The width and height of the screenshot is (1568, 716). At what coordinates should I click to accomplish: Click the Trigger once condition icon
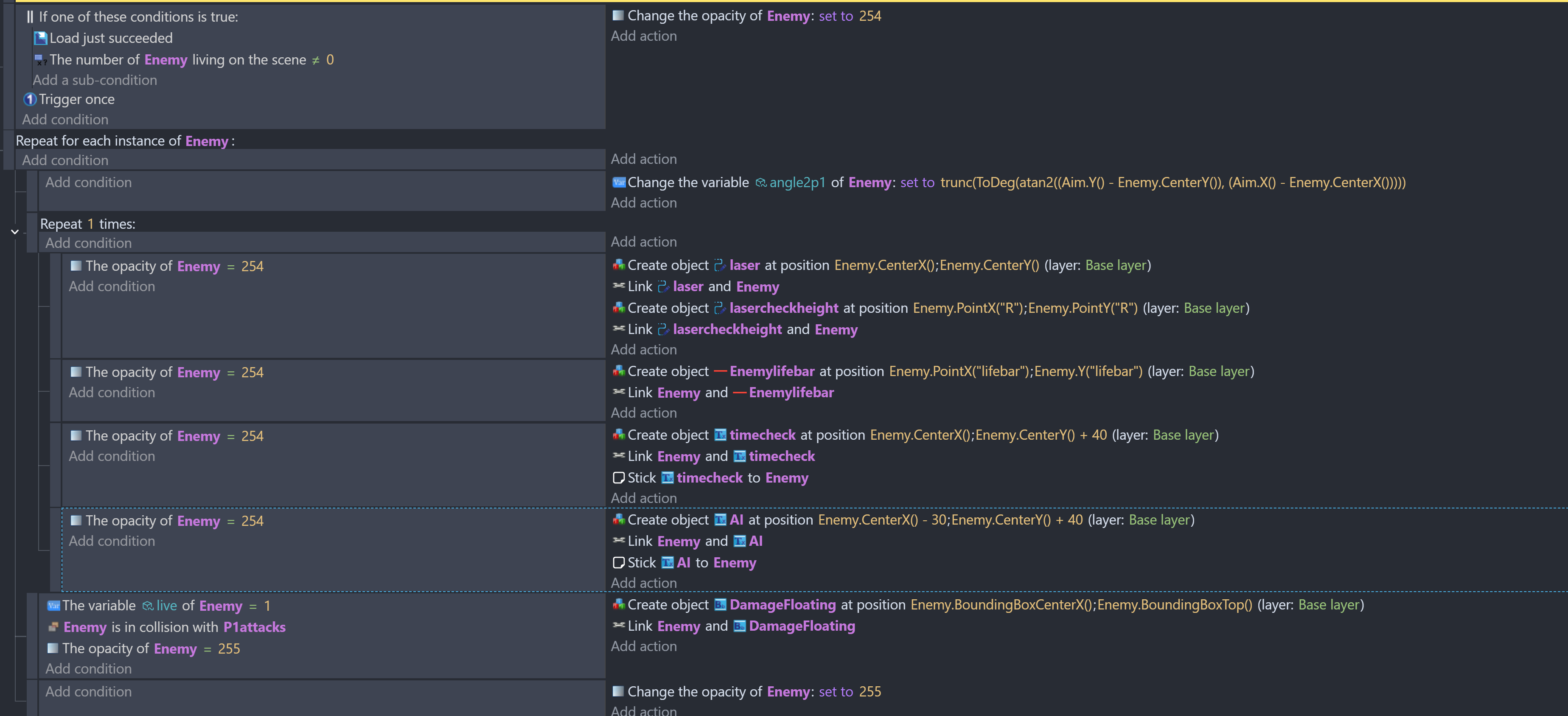click(x=30, y=99)
